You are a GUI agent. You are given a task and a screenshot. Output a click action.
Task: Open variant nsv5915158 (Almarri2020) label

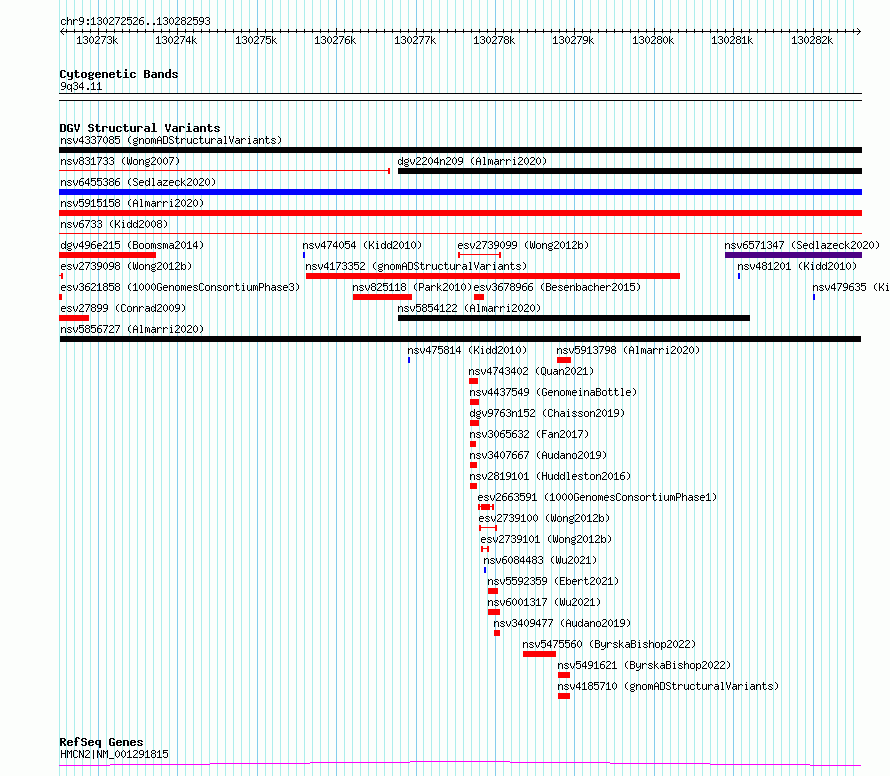[x=132, y=203]
